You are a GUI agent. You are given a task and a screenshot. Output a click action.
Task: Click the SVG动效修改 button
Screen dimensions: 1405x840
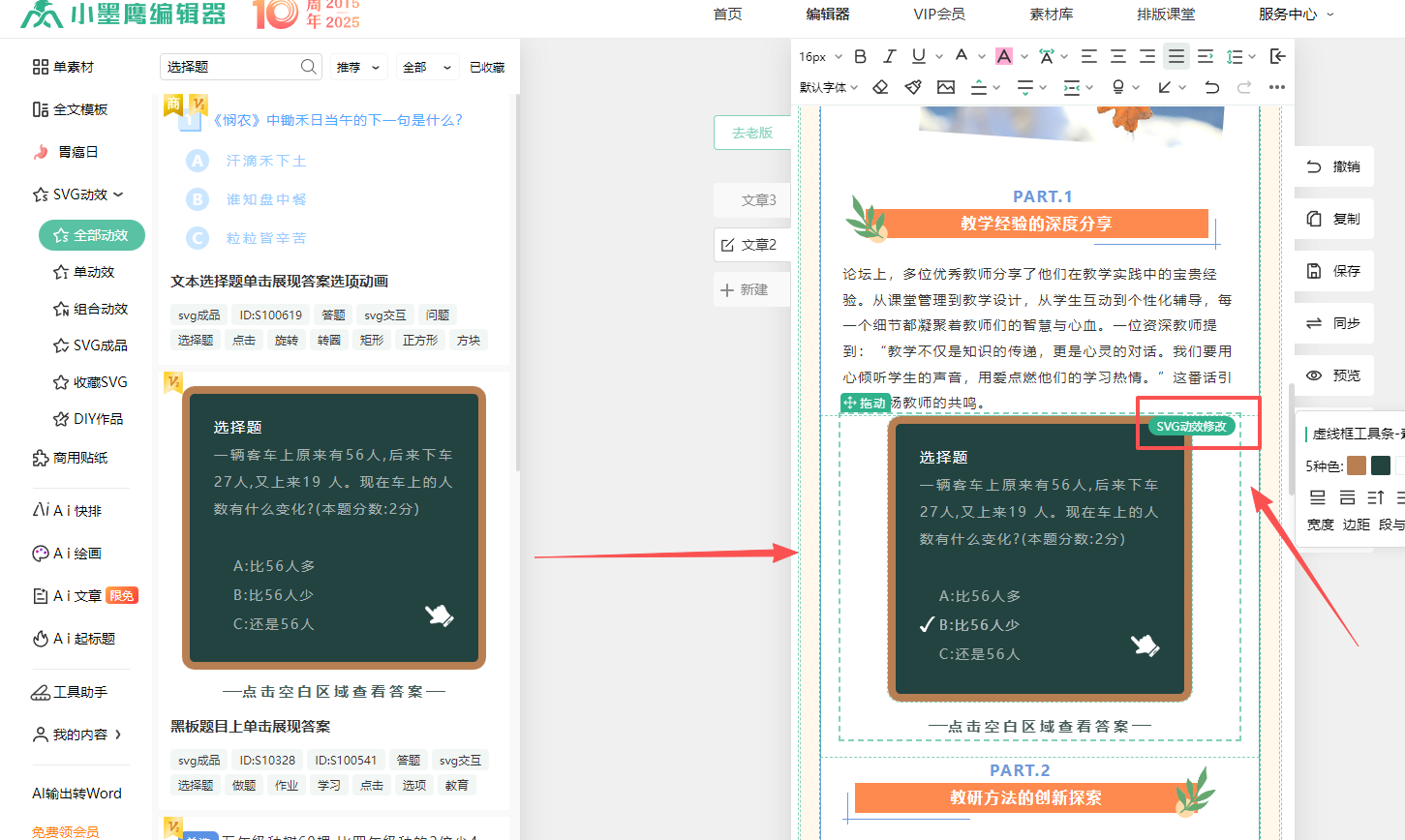pos(1191,427)
